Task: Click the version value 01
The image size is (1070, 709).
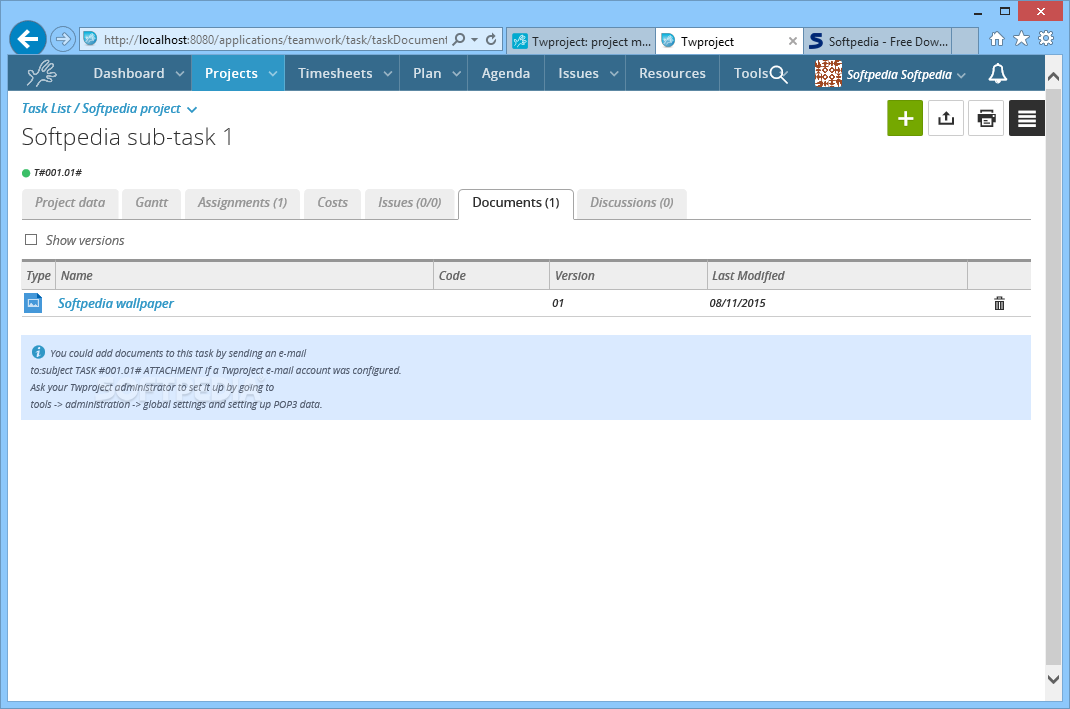Action: tap(558, 303)
